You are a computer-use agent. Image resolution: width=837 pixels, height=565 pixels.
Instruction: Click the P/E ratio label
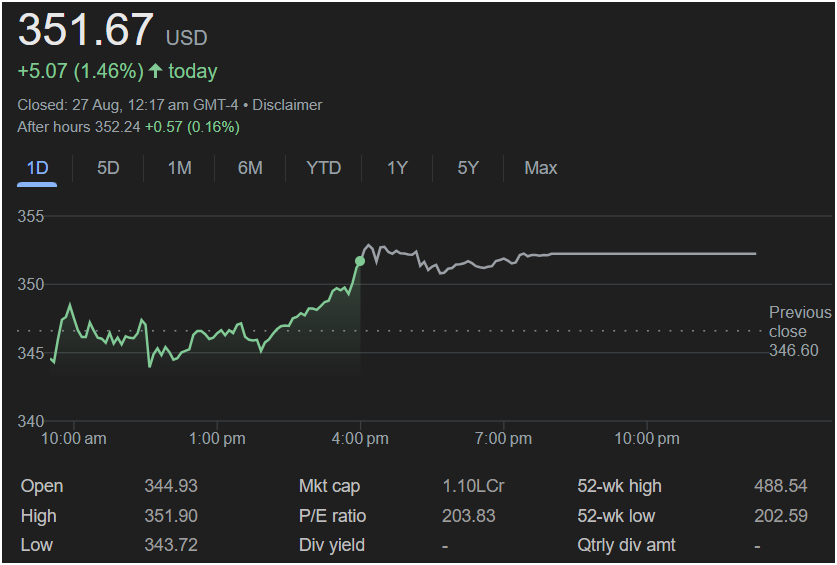pyautogui.click(x=332, y=516)
